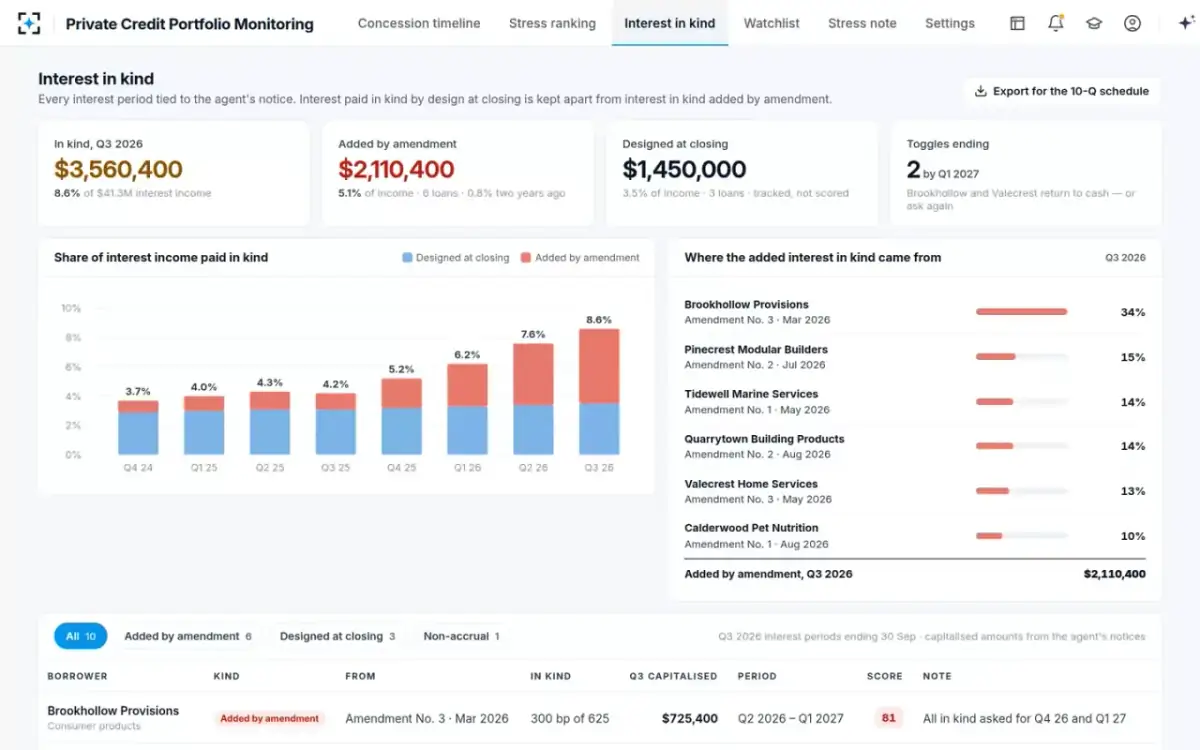Filter by Designed at closing 3
The height and width of the screenshot is (750, 1200).
coord(337,636)
